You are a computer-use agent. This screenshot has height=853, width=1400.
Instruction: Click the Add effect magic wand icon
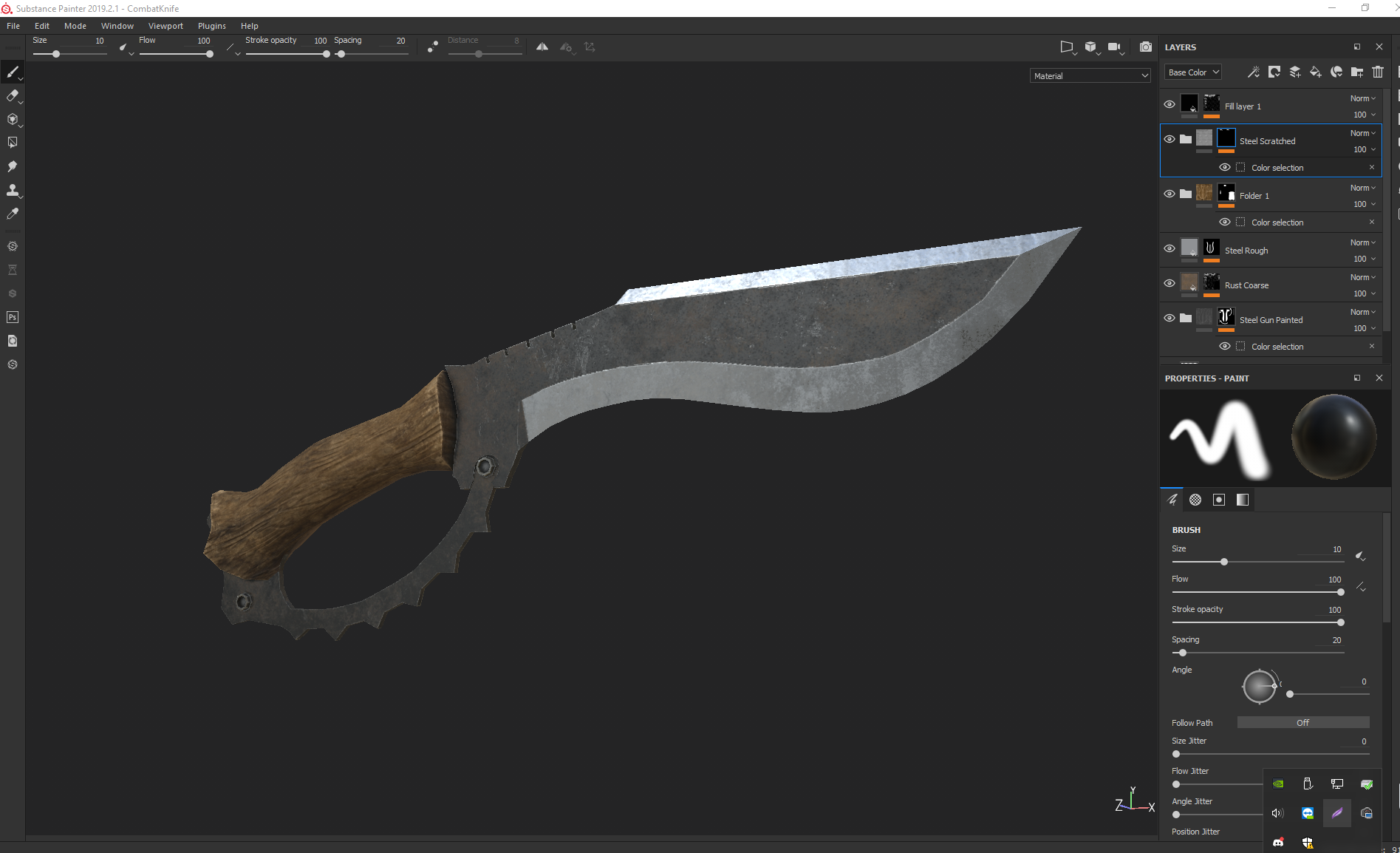pos(1254,72)
